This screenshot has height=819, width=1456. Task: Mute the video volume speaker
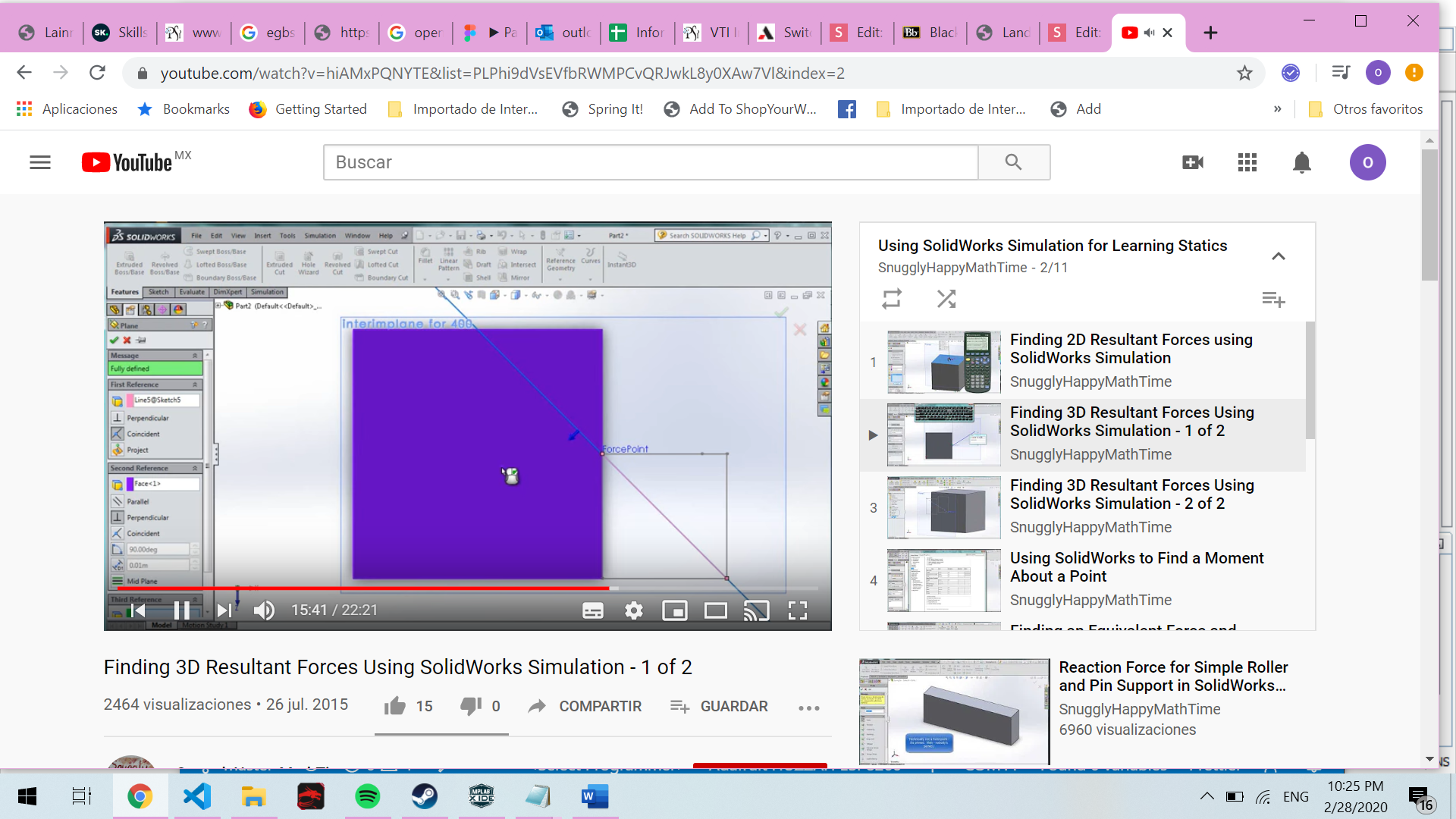(x=264, y=610)
